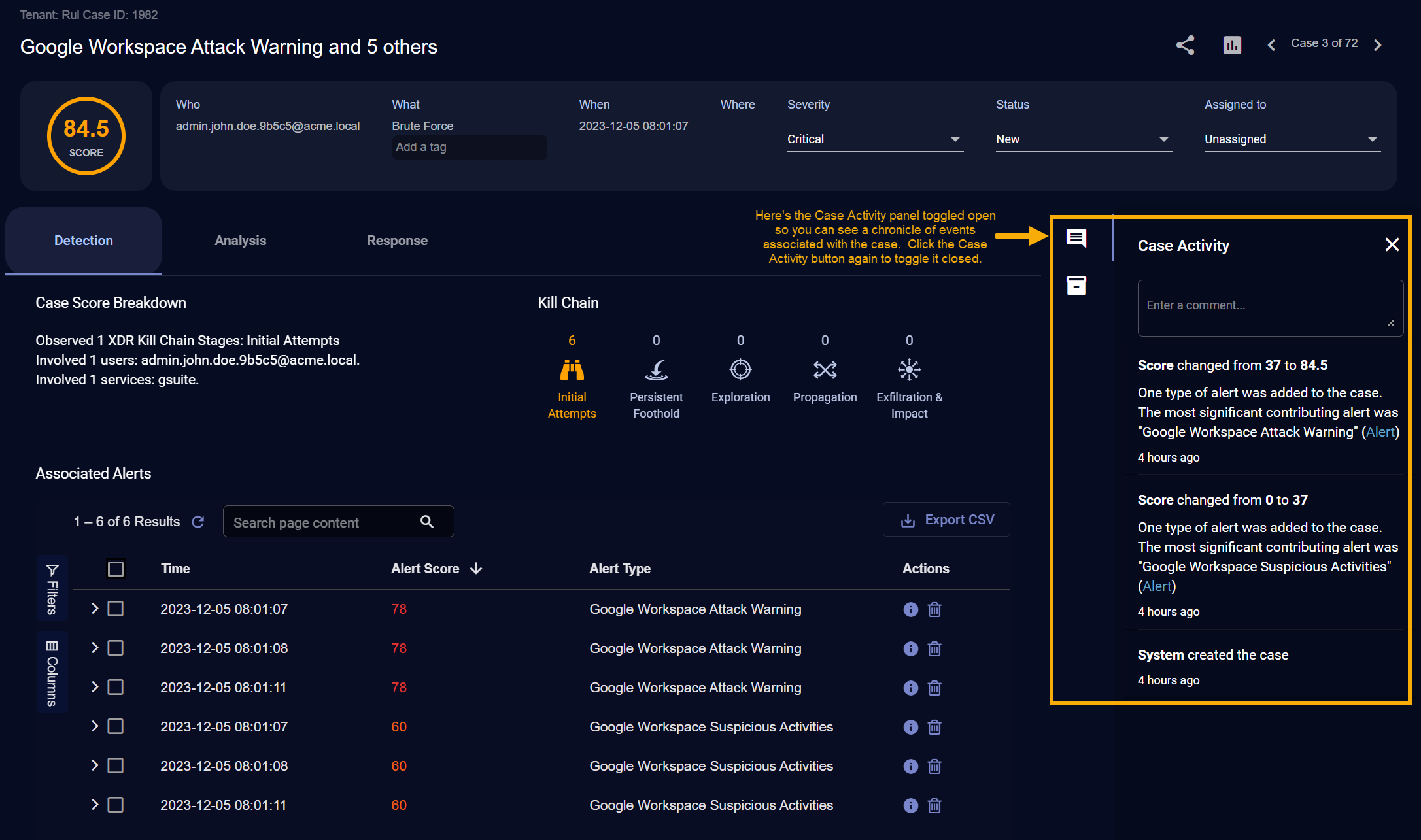1421x840 pixels.
Task: Tick checkbox for the last alert row
Action: tap(116, 805)
